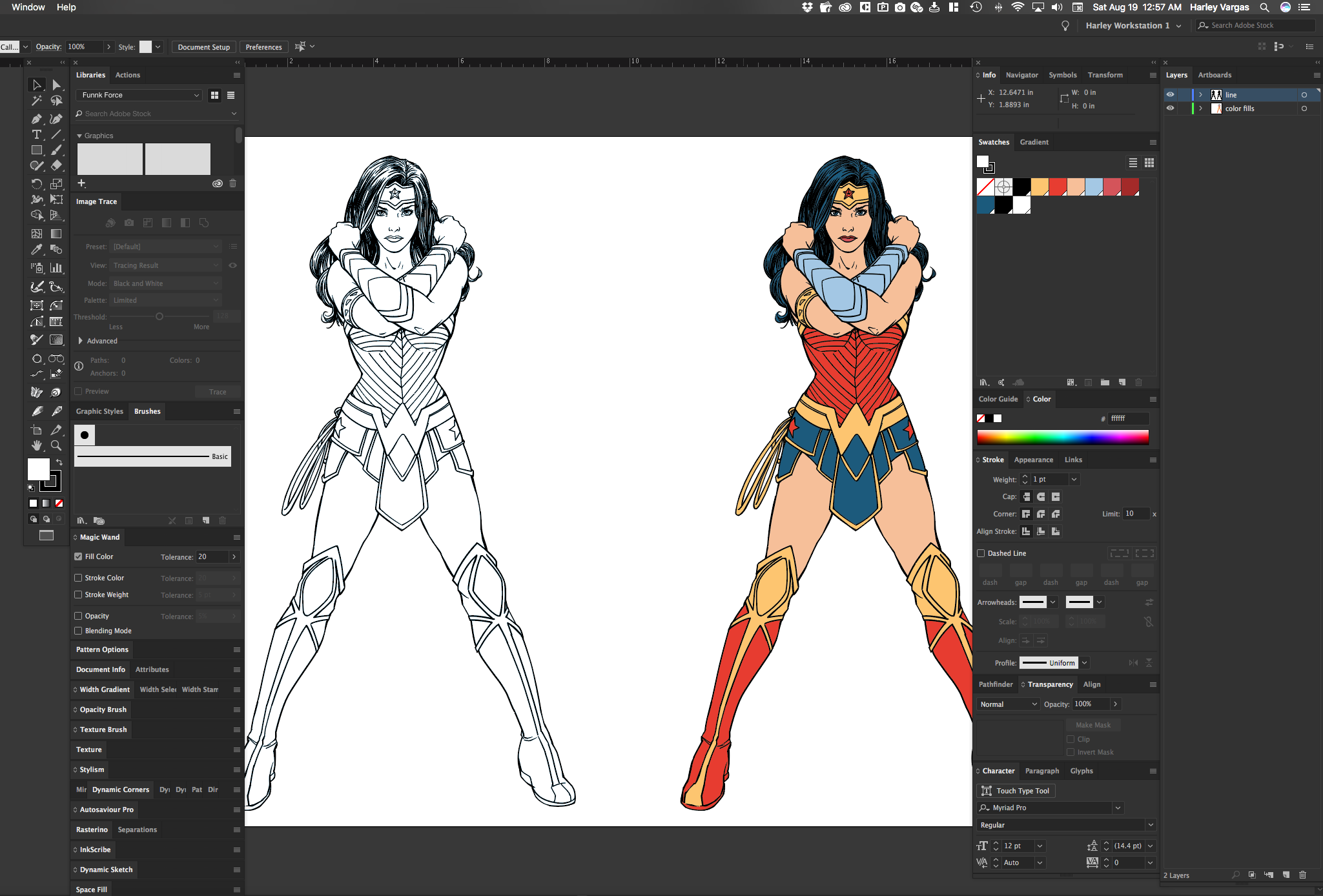The height and width of the screenshot is (896, 1323).
Task: Switch to the Artboards tab
Action: 1214,75
